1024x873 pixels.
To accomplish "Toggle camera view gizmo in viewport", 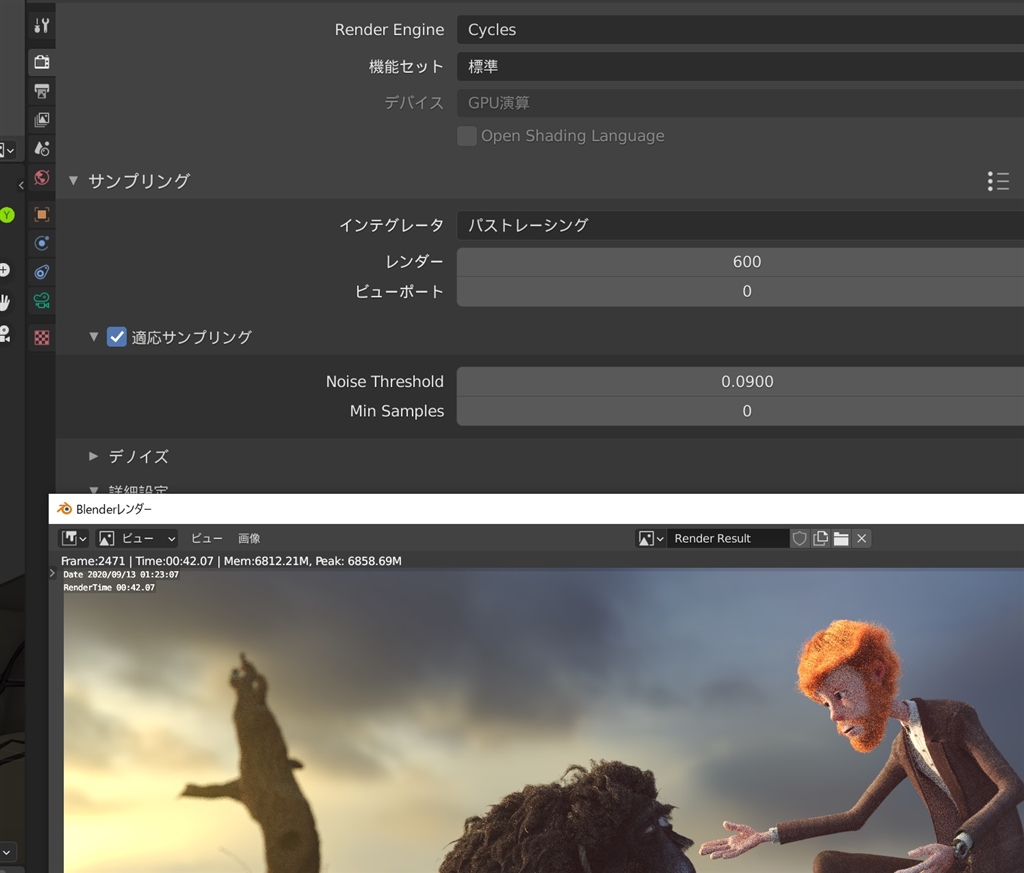I will [x=4, y=334].
